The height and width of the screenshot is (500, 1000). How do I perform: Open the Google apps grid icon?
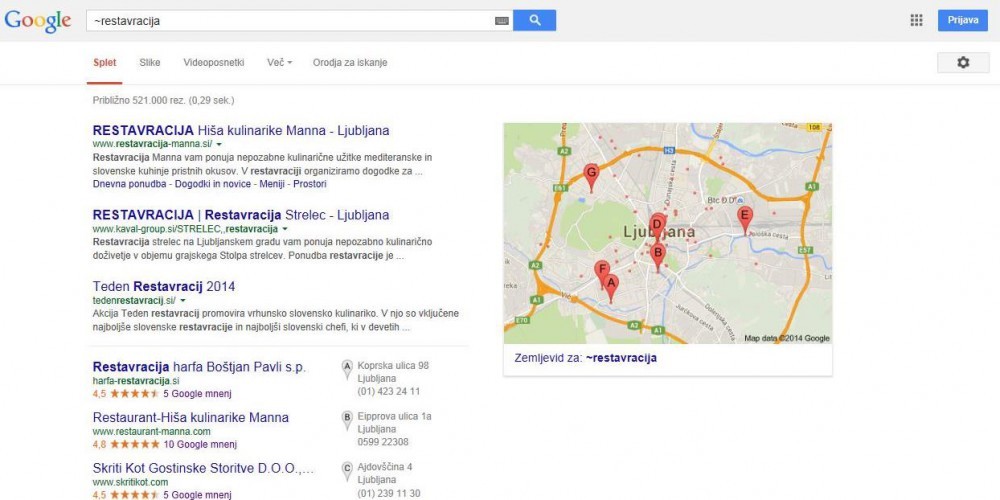916,20
